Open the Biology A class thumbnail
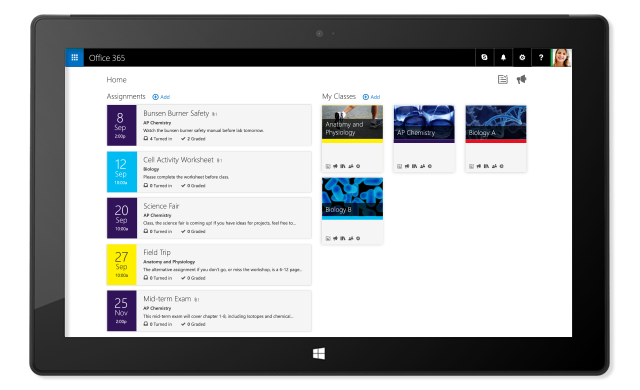 click(x=496, y=124)
